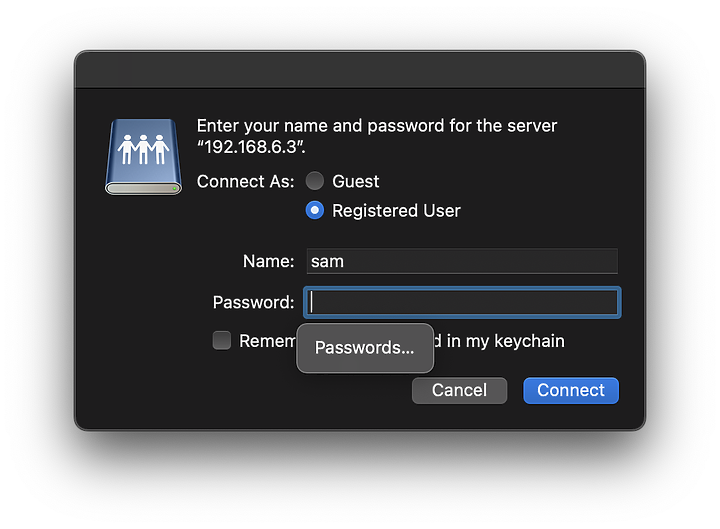Choose Passwords… from the popup menu
This screenshot has width=720, height=529.
[x=365, y=348]
